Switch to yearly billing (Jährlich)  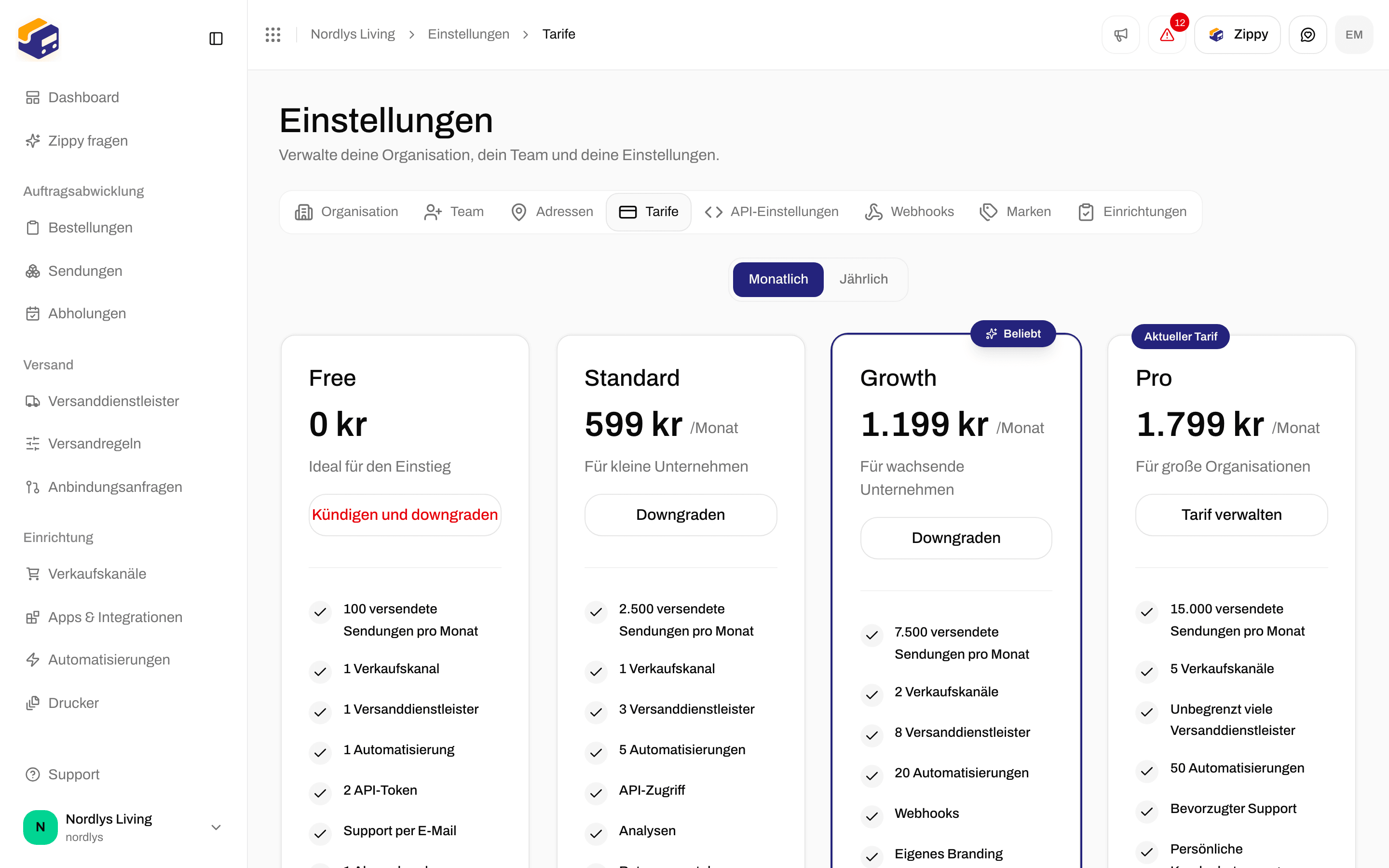point(863,279)
